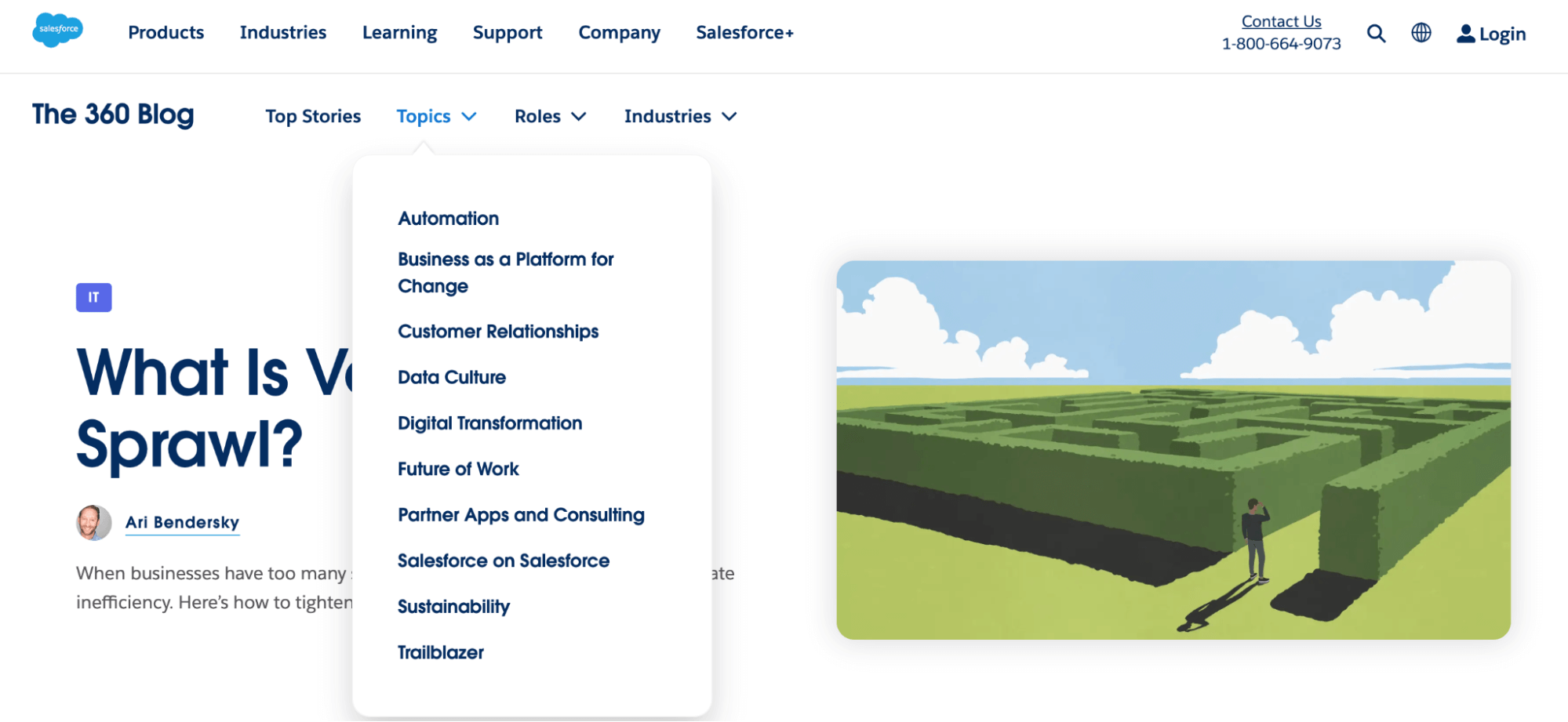Image resolution: width=1568 pixels, height=722 pixels.
Task: Click the Contact Us link
Action: coord(1281,21)
